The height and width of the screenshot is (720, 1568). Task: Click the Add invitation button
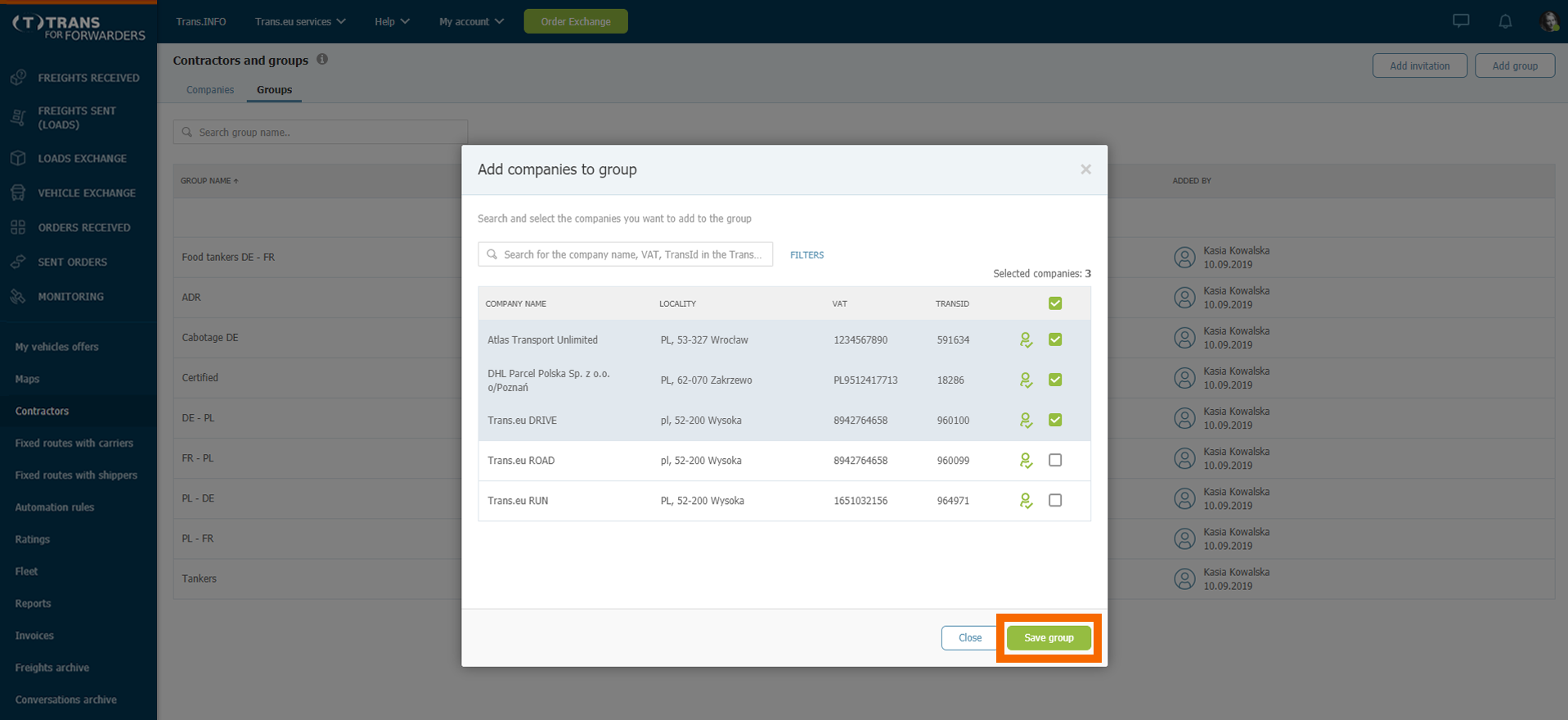click(1420, 65)
